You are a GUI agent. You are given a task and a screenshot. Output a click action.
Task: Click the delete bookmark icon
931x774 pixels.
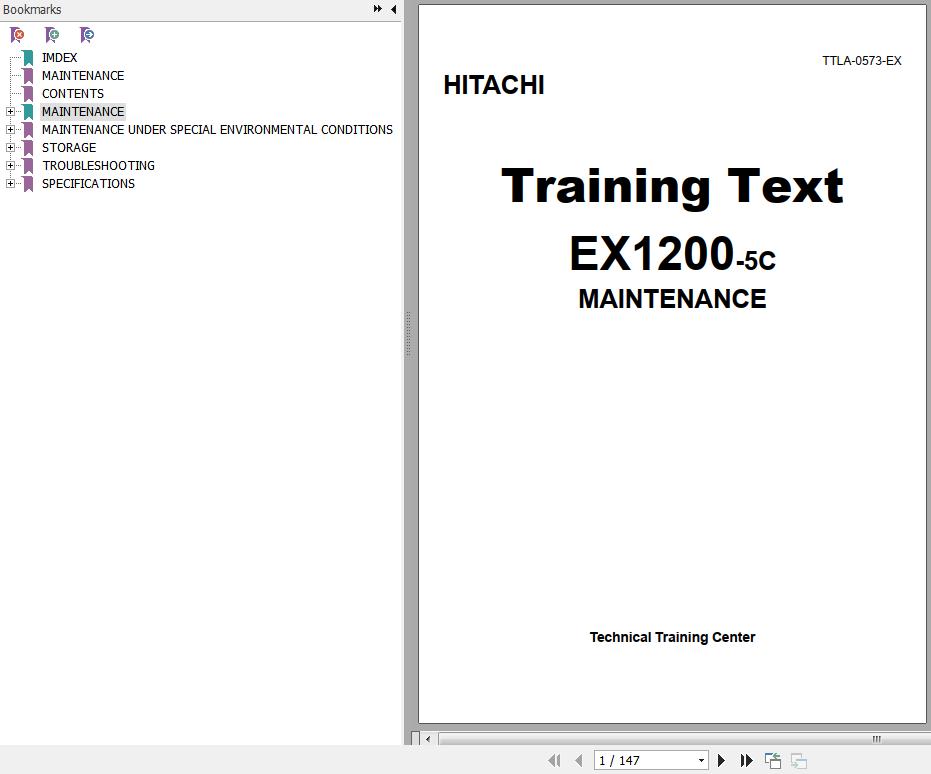(17, 36)
